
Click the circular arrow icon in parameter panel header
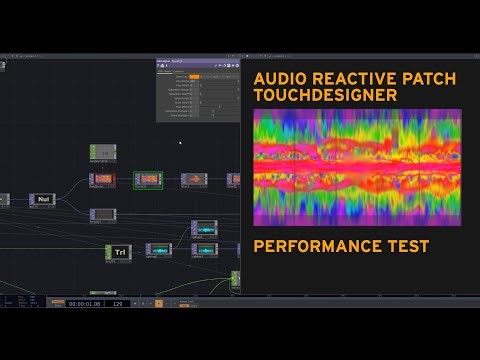(x=224, y=65)
